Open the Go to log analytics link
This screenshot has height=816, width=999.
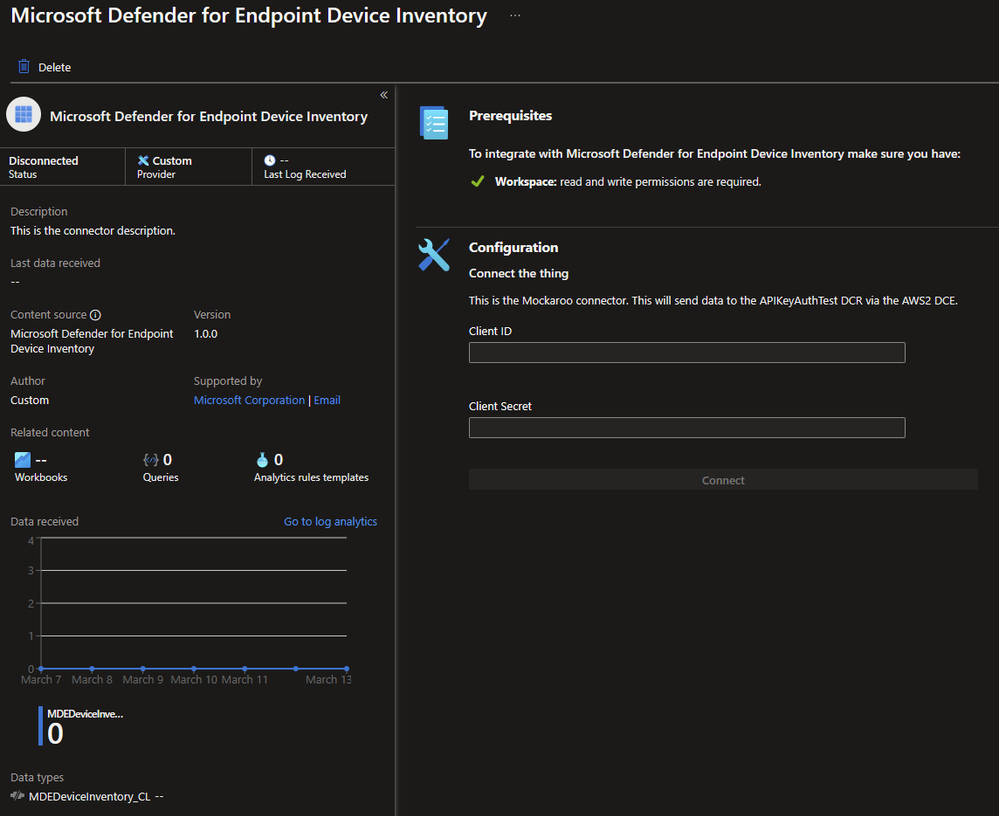click(x=330, y=521)
